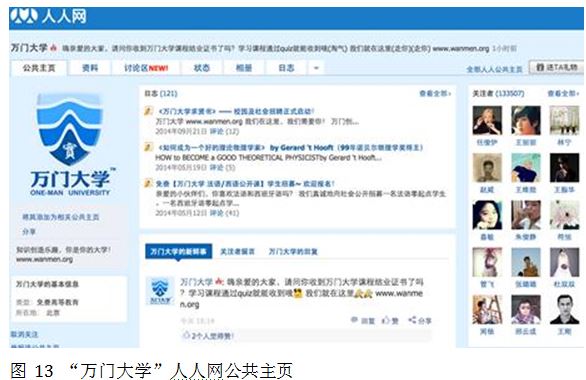This screenshot has width=586, height=380.
Task: Click the follower name 林宁
Action: click(564, 142)
